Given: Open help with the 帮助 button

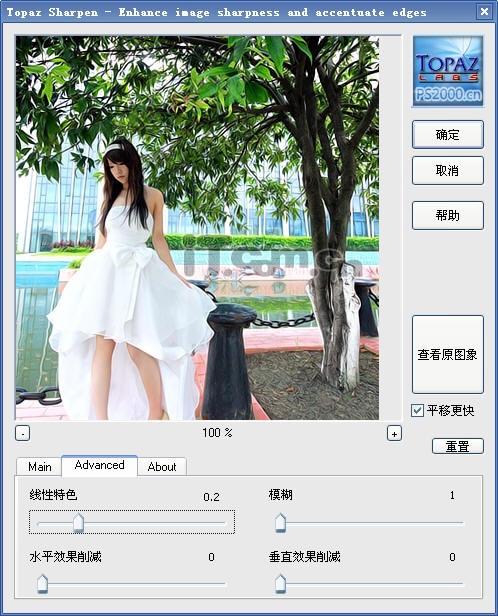Looking at the screenshot, I should (447, 215).
